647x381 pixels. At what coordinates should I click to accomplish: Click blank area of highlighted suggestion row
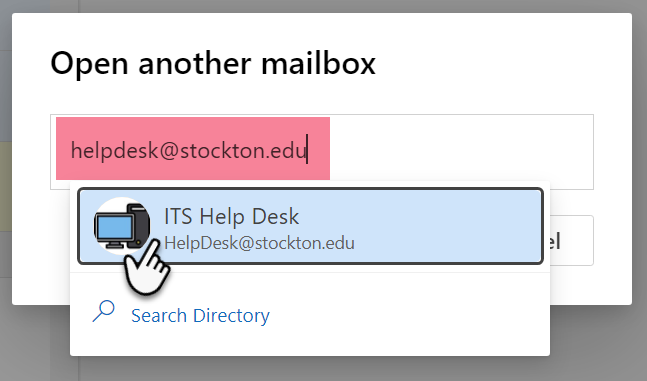446,226
